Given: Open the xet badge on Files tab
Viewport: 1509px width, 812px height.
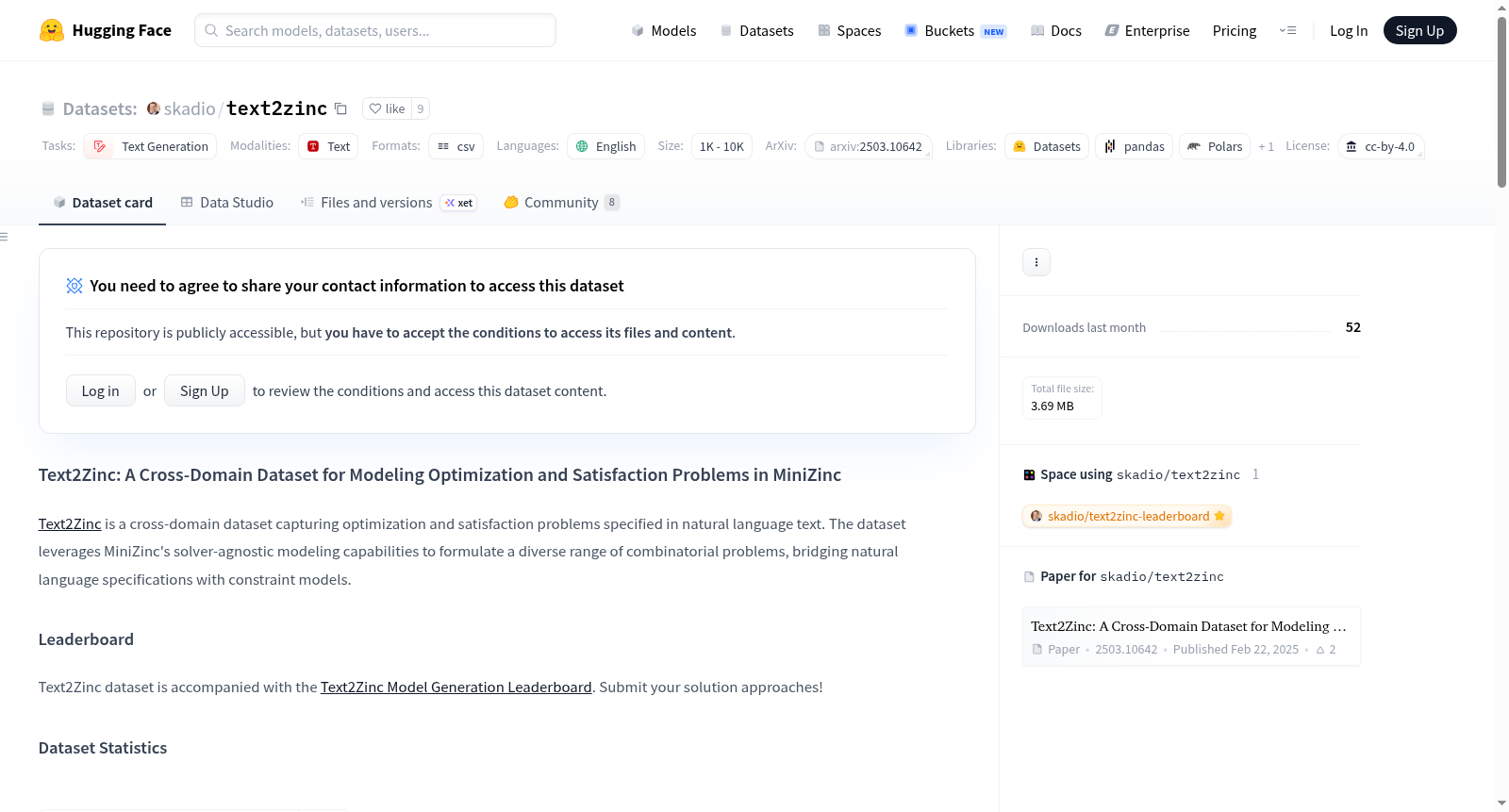Looking at the screenshot, I should click(x=459, y=203).
